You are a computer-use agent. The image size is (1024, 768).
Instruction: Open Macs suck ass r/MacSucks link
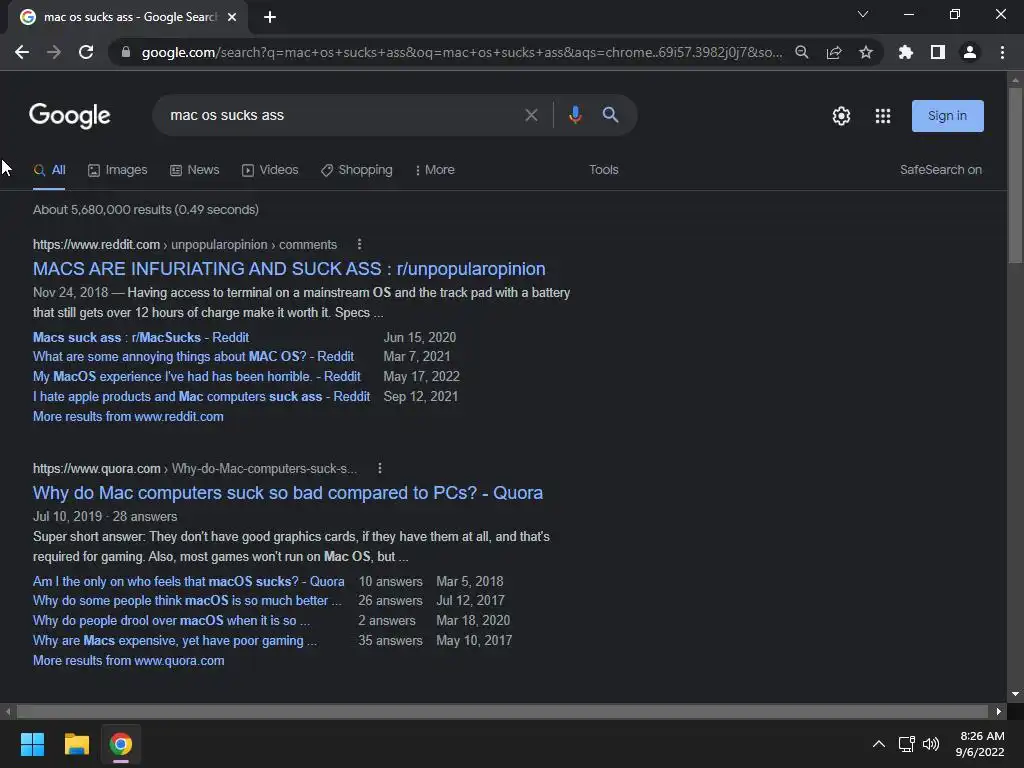coord(141,337)
